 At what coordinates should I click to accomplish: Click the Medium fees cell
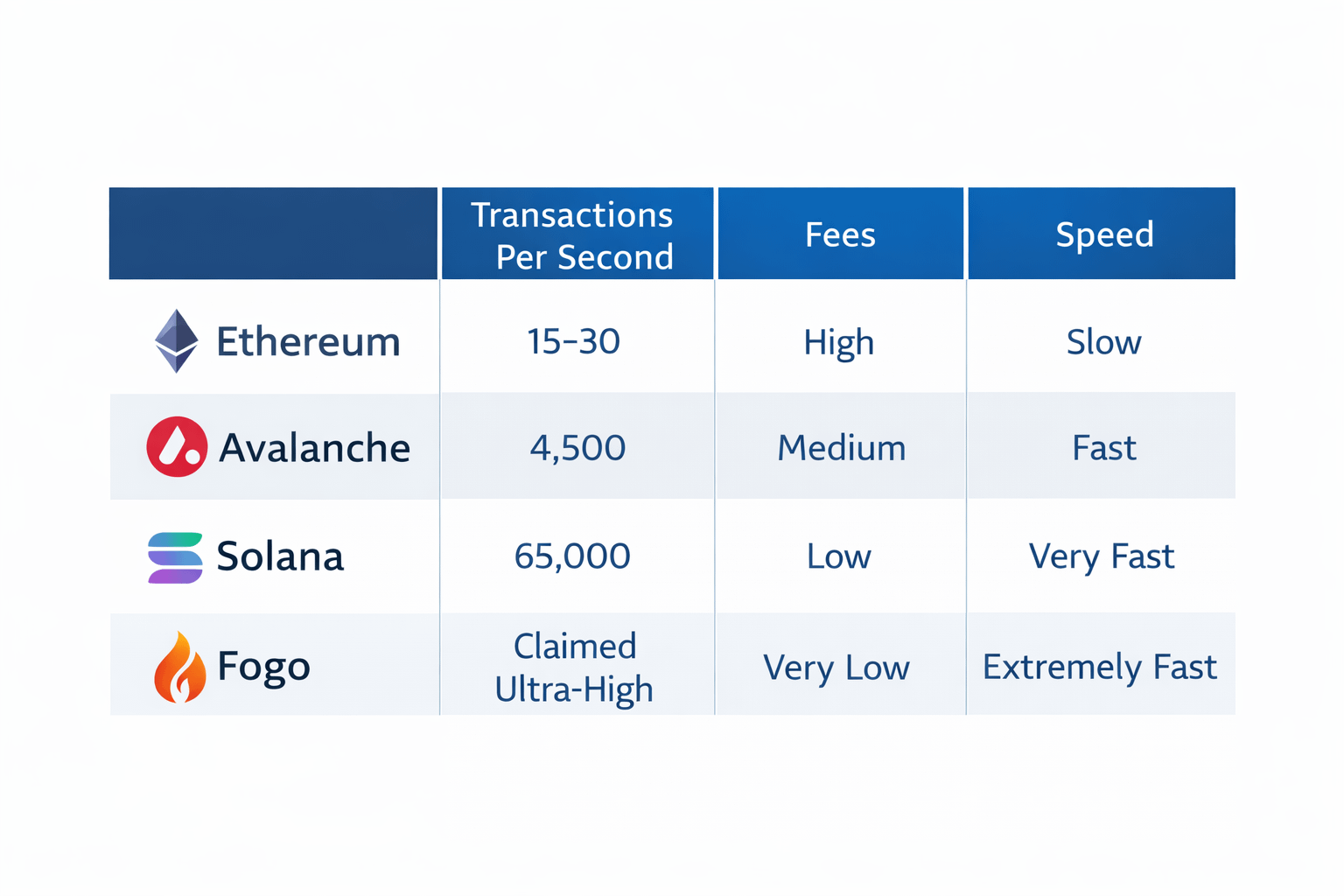(x=841, y=448)
